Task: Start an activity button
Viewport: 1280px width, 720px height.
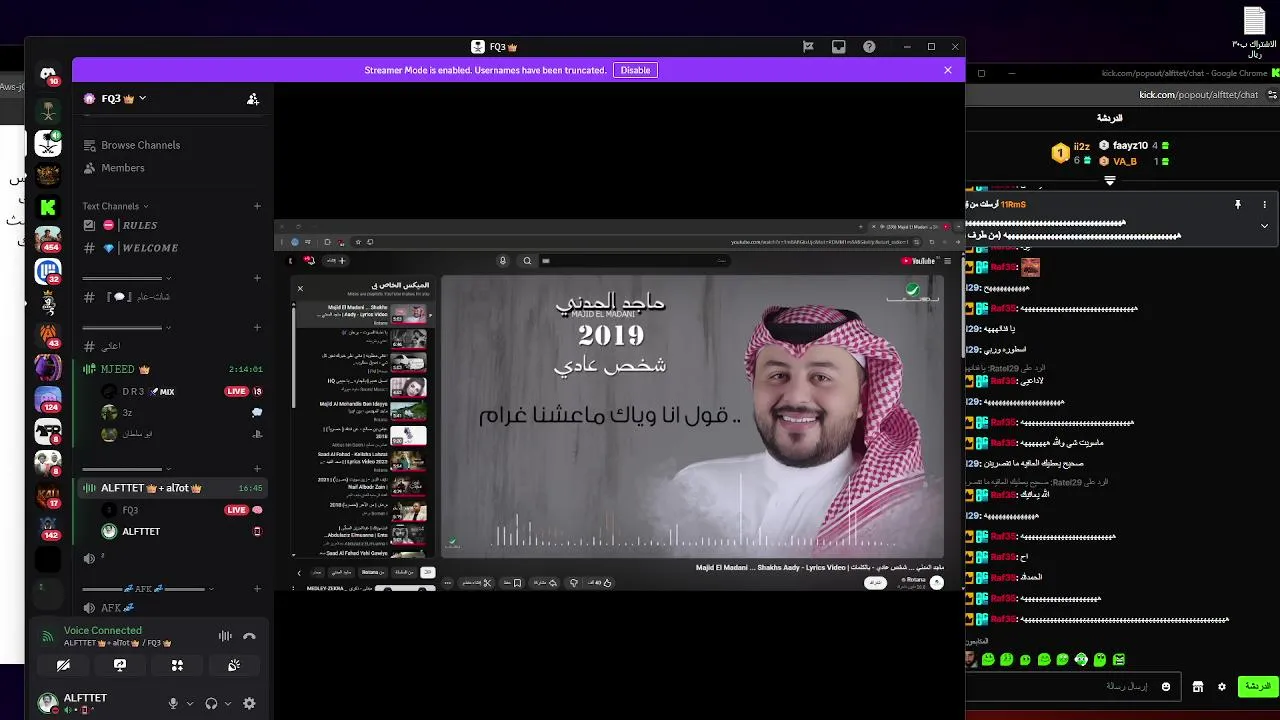Action: [177, 665]
